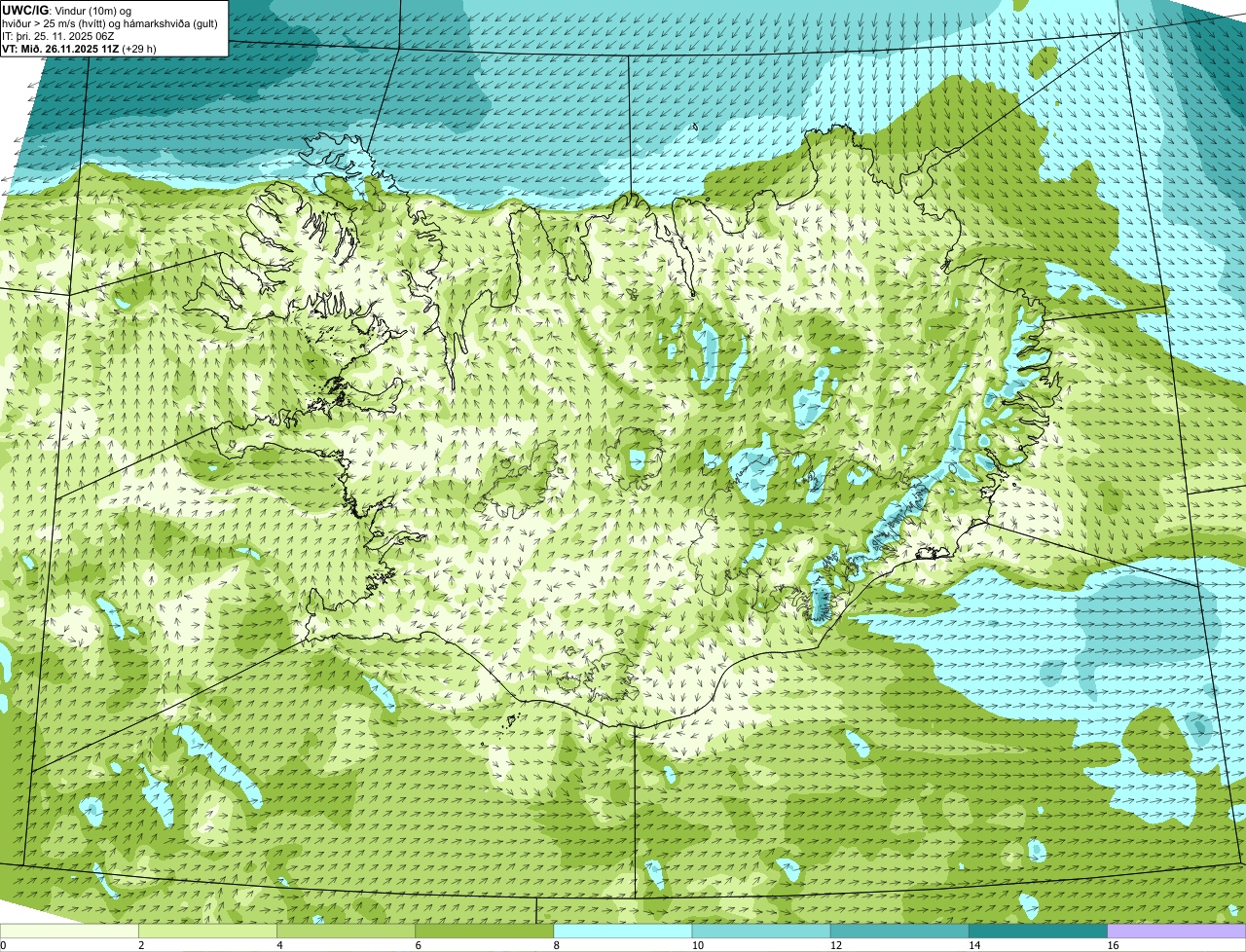Click the legend value label 12
Image resolution: width=1246 pixels, height=952 pixels.
pos(835,945)
